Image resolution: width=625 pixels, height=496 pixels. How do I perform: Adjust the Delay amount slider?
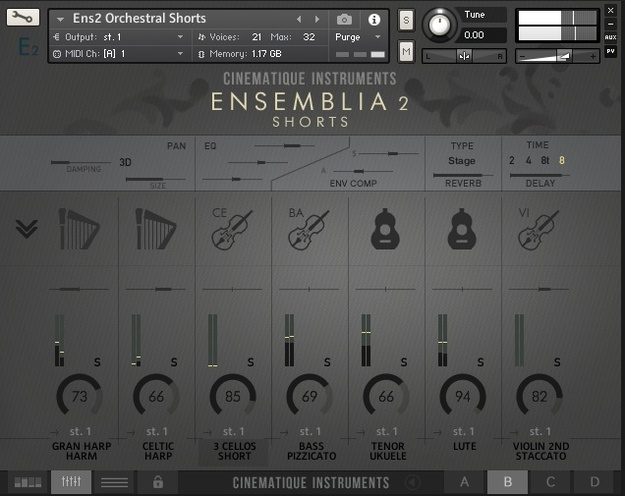click(x=539, y=175)
